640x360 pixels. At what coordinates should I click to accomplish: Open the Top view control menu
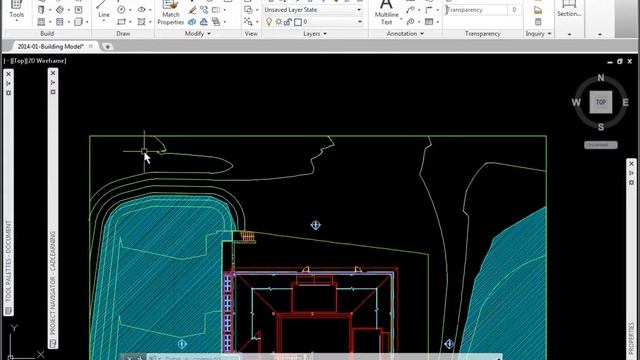coord(18,61)
